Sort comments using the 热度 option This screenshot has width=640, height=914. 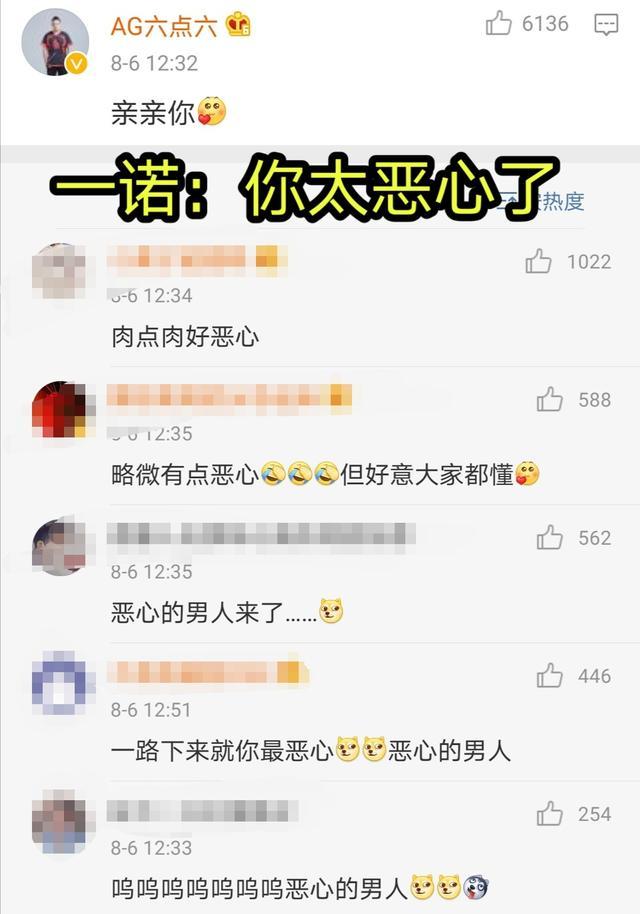[x=562, y=201]
